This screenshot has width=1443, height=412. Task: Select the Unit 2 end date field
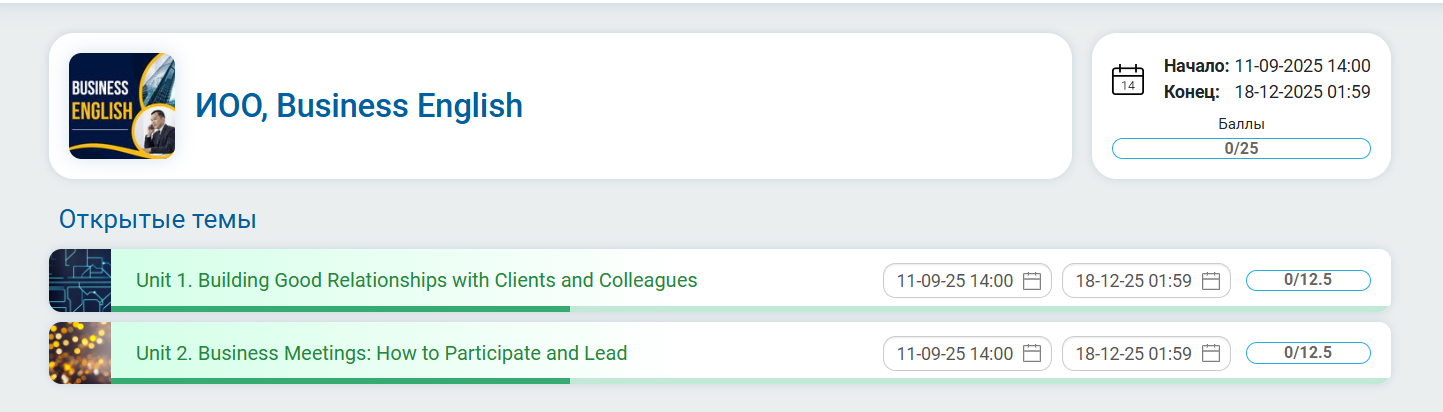click(x=1133, y=353)
